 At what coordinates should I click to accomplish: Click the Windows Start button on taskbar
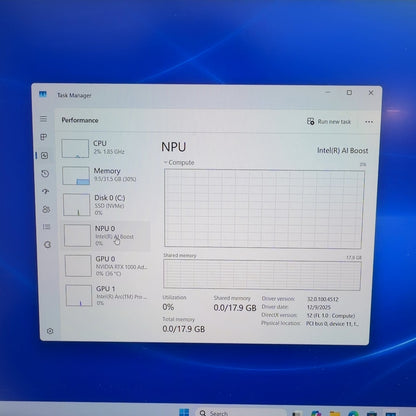[184, 412]
